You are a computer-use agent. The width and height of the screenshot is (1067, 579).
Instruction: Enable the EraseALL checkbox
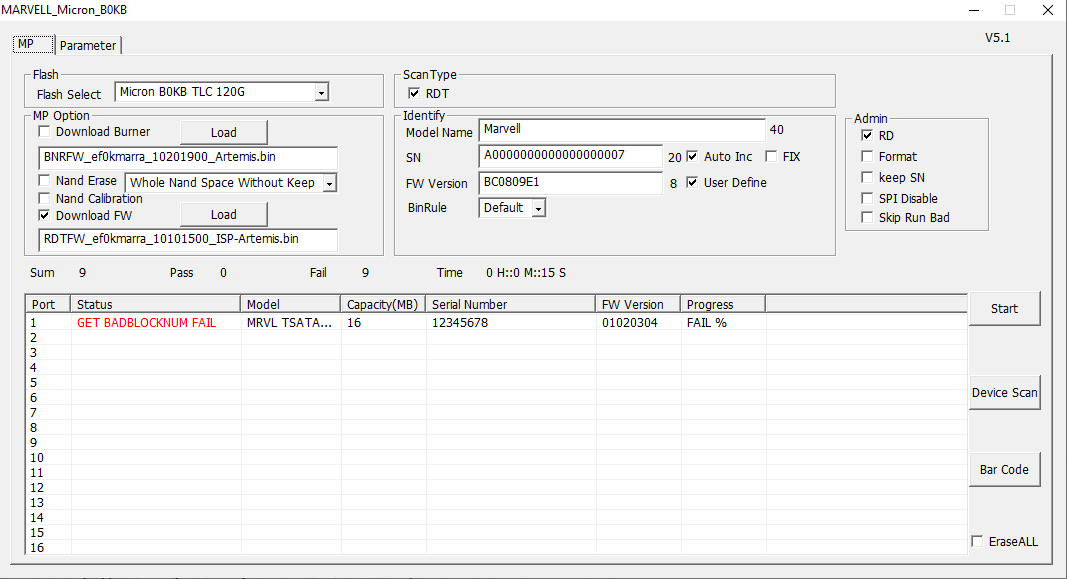tap(977, 542)
